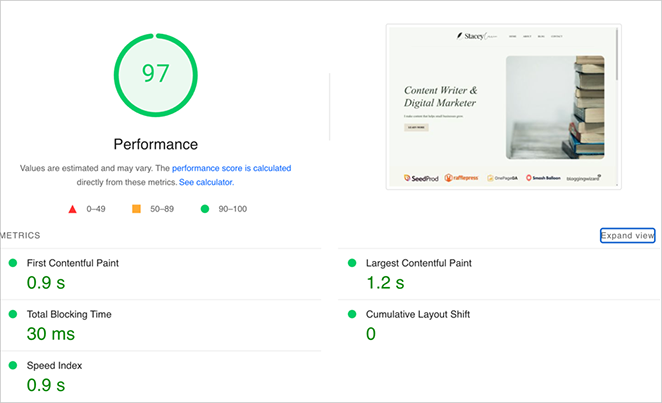This screenshot has width=662, height=403.
Task: Select the Largest Contentful Paint metric label
Action: [x=419, y=263]
